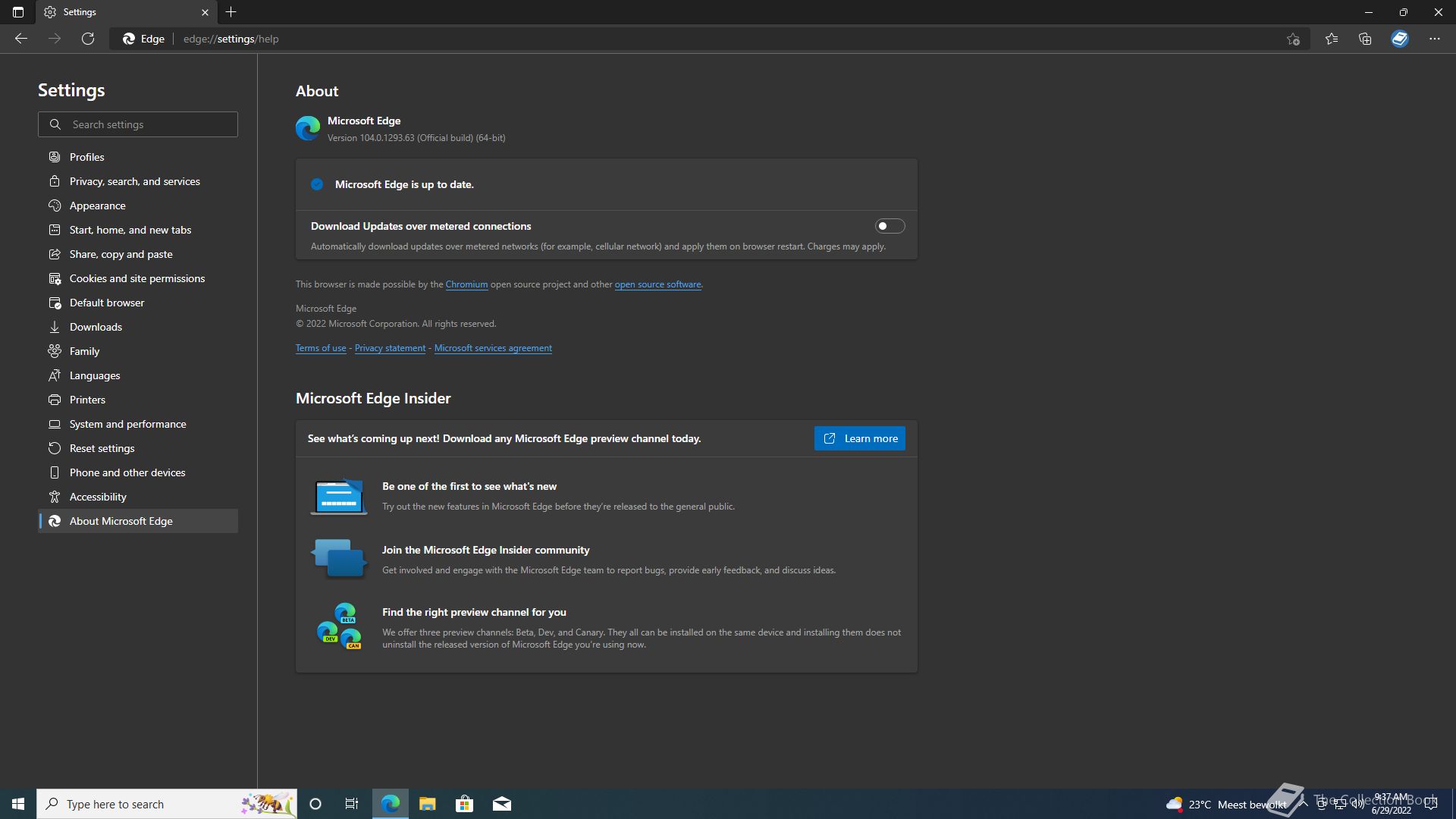Select Accessibility settings
This screenshot has width=1456, height=819.
coord(138,497)
